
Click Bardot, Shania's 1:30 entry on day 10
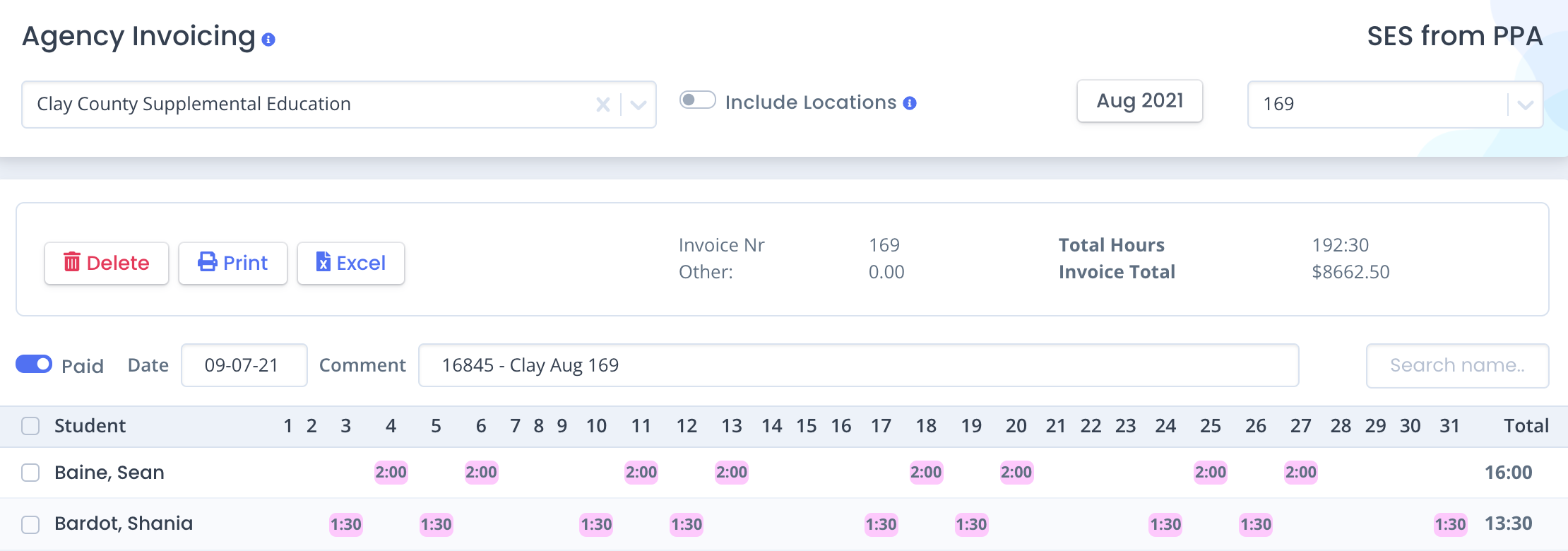[597, 524]
